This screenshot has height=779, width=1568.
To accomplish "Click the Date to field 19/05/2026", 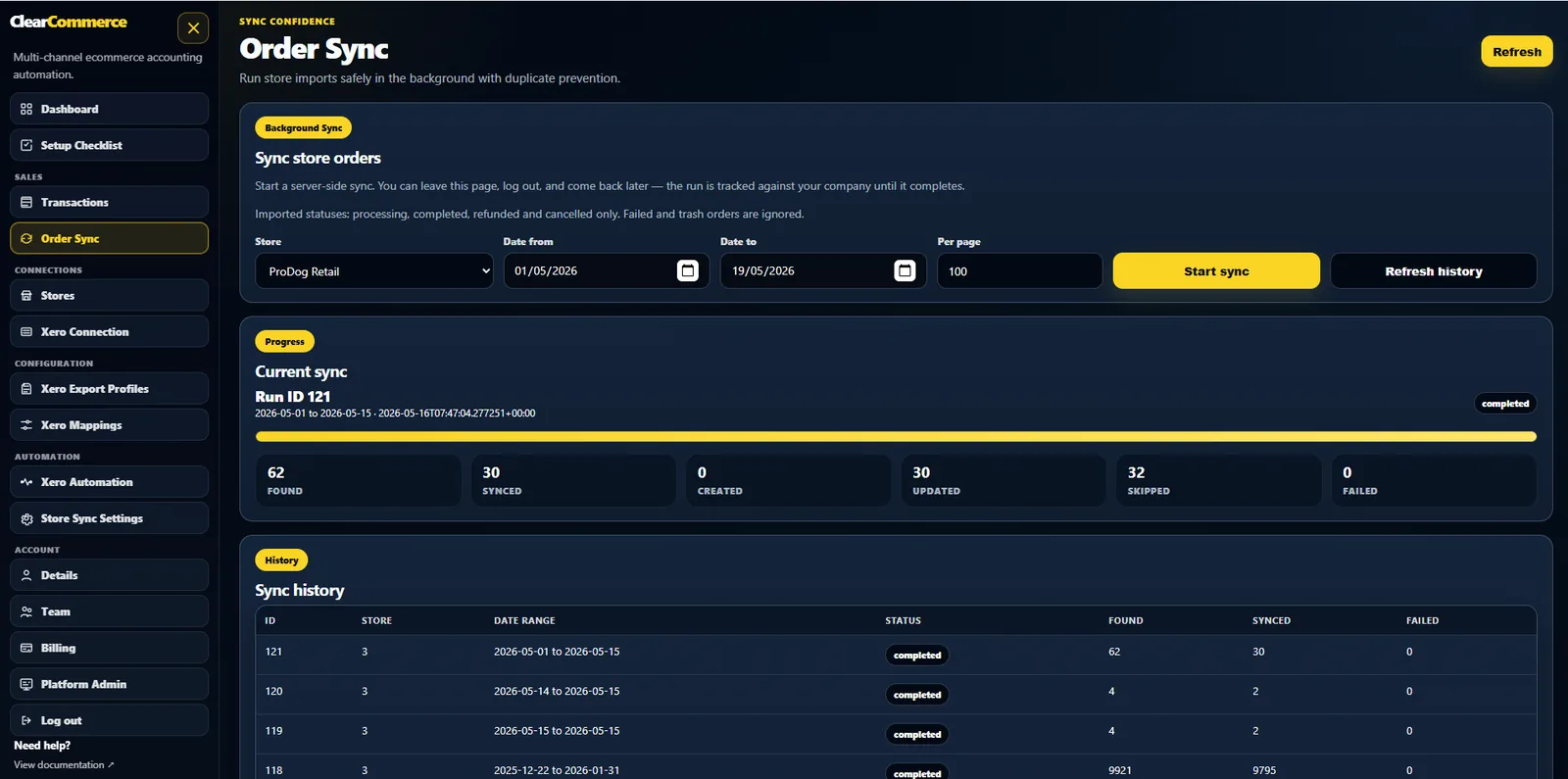I will [x=823, y=270].
